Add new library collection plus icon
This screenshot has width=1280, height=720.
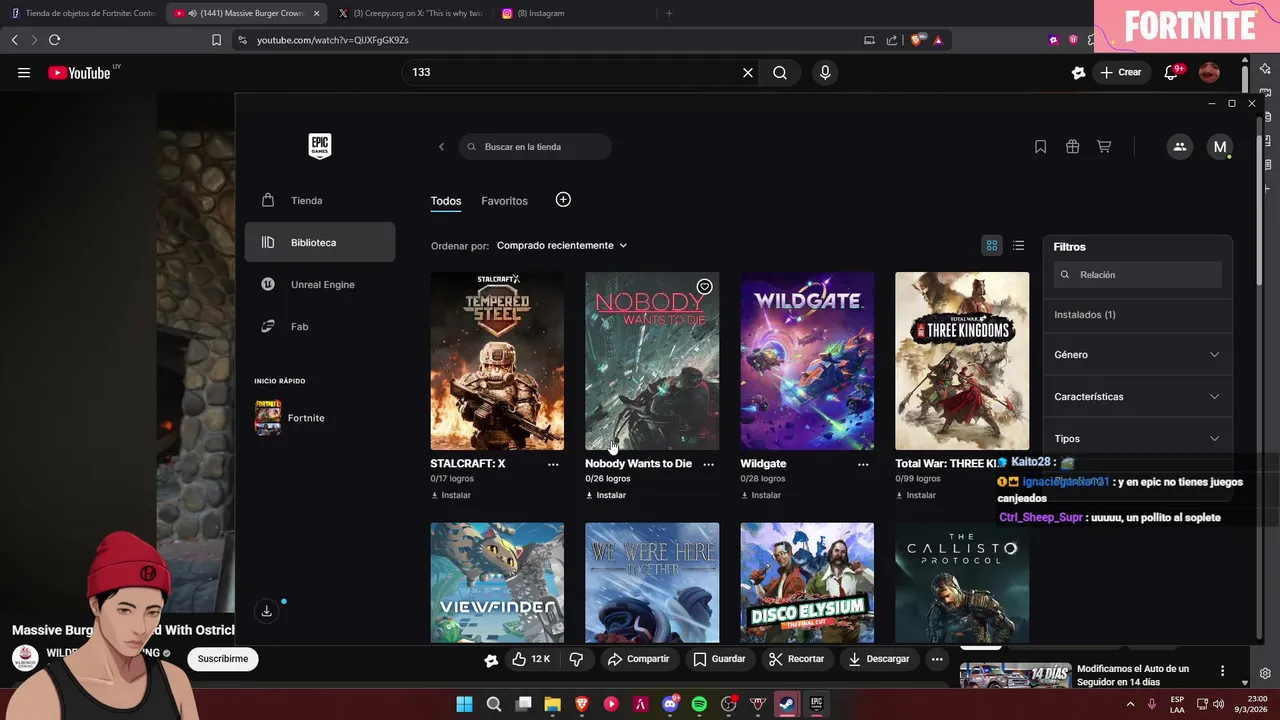tap(563, 200)
